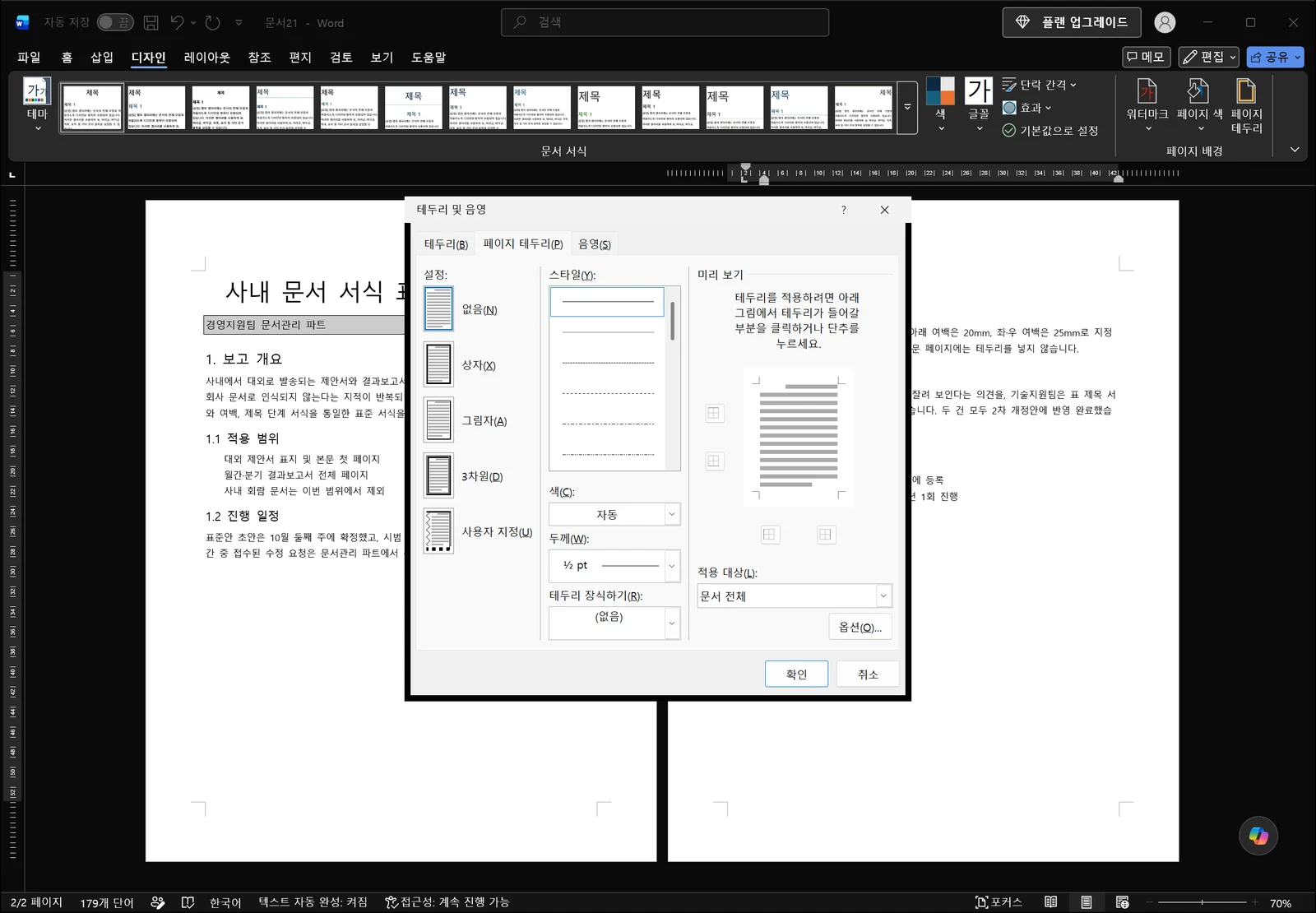Open the 적용 대상 문서 전체 dropdown
The width and height of the screenshot is (1316, 913).
tap(795, 596)
